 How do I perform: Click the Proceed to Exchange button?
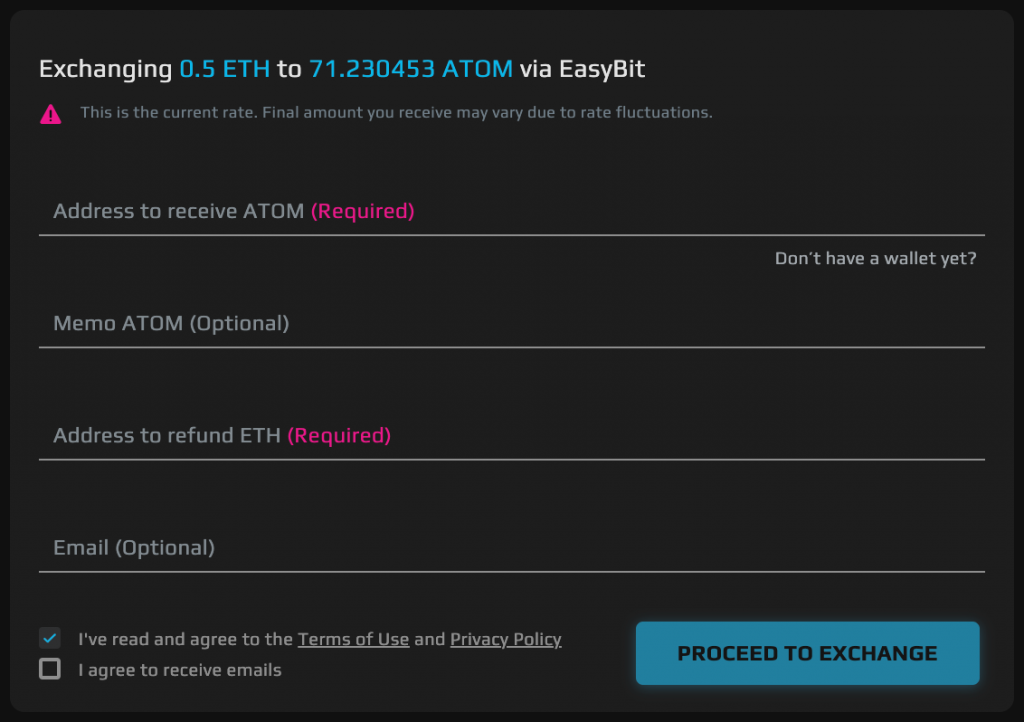click(x=807, y=653)
